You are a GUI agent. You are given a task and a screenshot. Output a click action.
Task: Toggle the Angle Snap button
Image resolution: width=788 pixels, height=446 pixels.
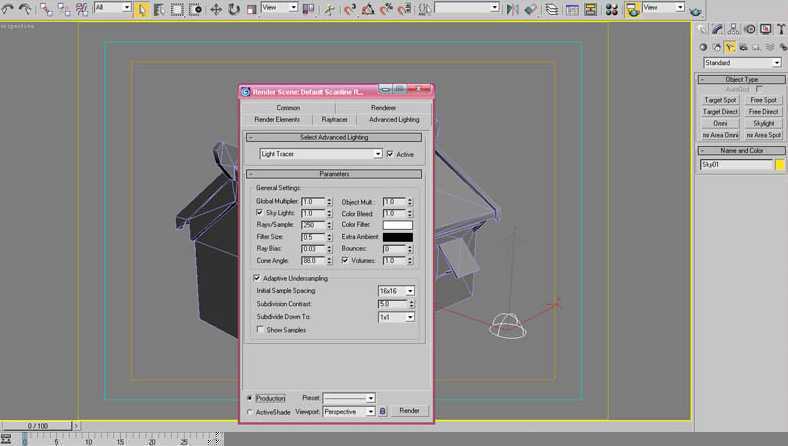click(x=368, y=9)
